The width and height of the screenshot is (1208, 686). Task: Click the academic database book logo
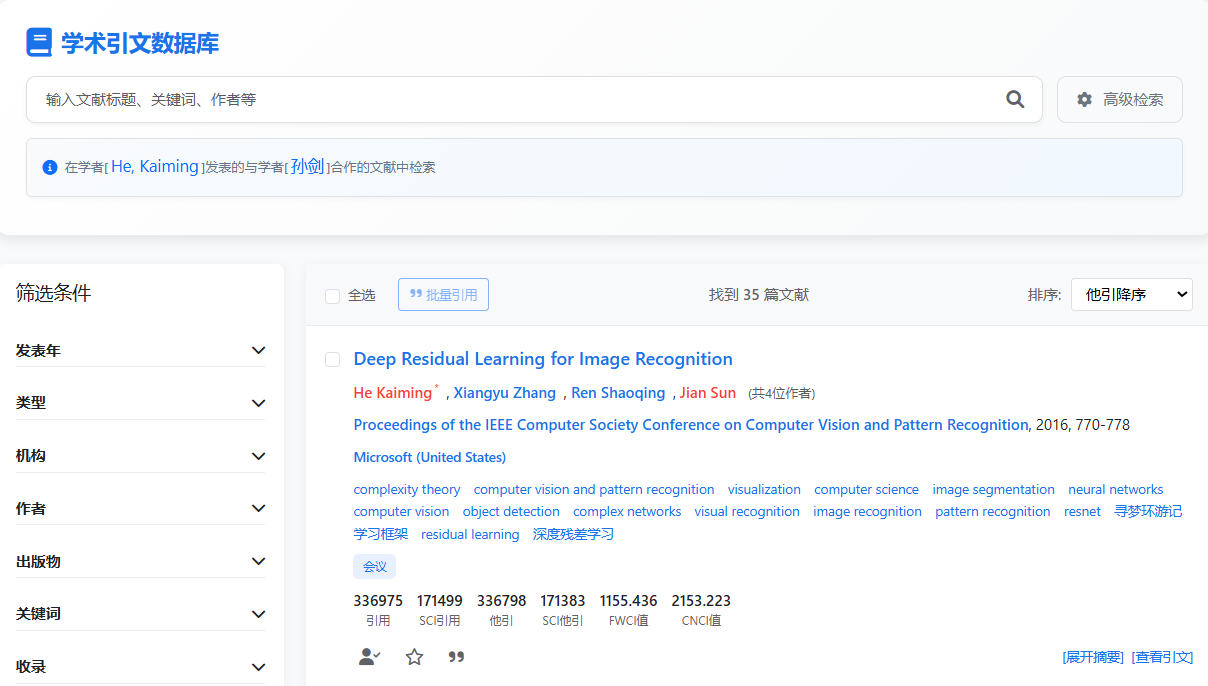coord(39,43)
